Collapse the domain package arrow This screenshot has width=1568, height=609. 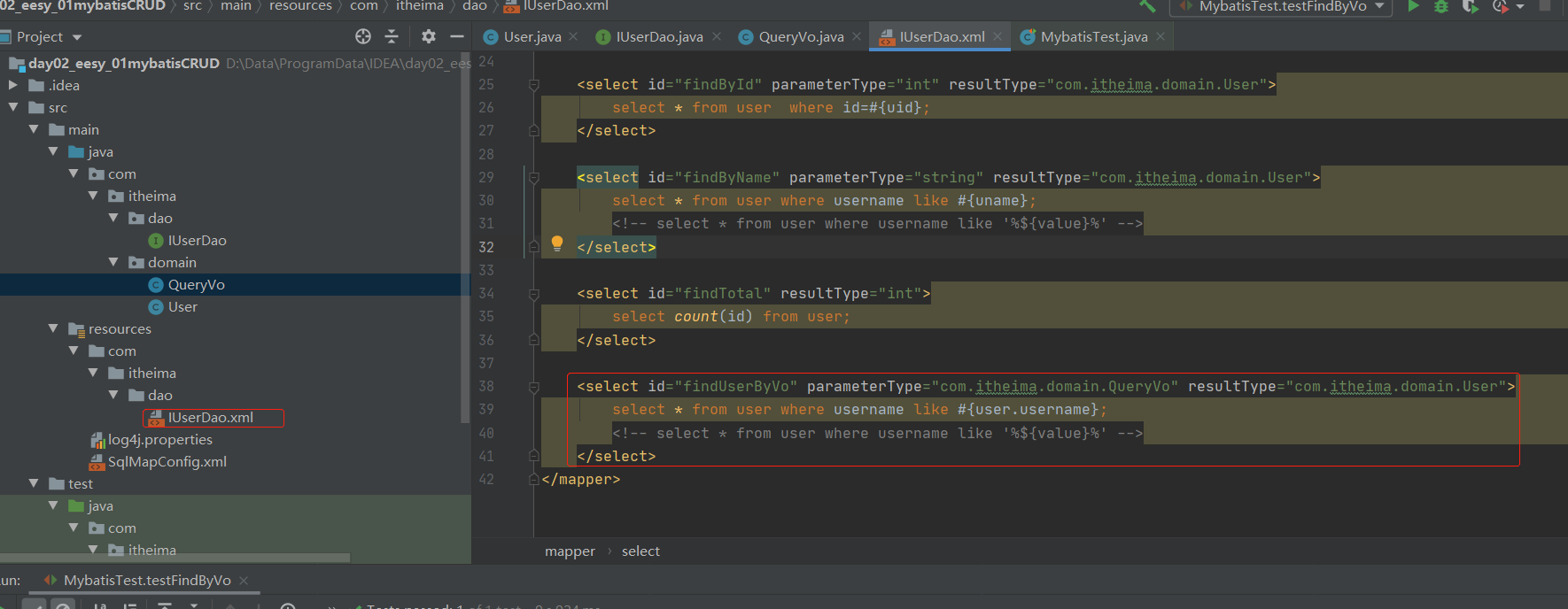coord(113,262)
